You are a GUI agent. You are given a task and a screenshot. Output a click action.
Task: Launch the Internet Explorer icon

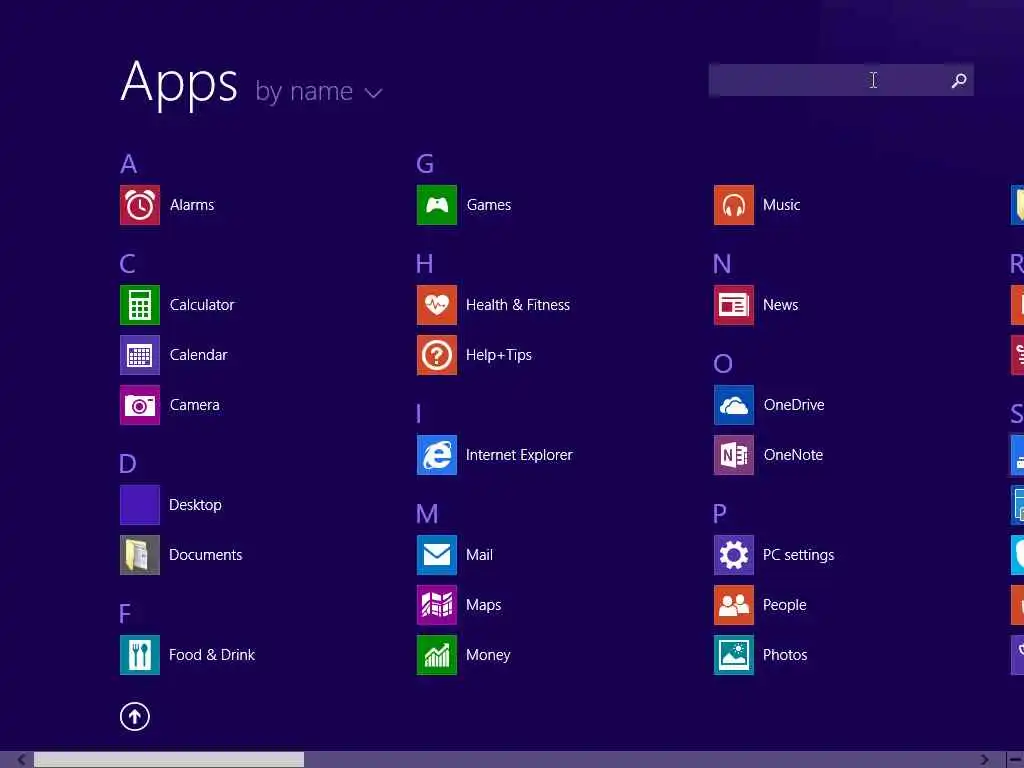(x=437, y=455)
